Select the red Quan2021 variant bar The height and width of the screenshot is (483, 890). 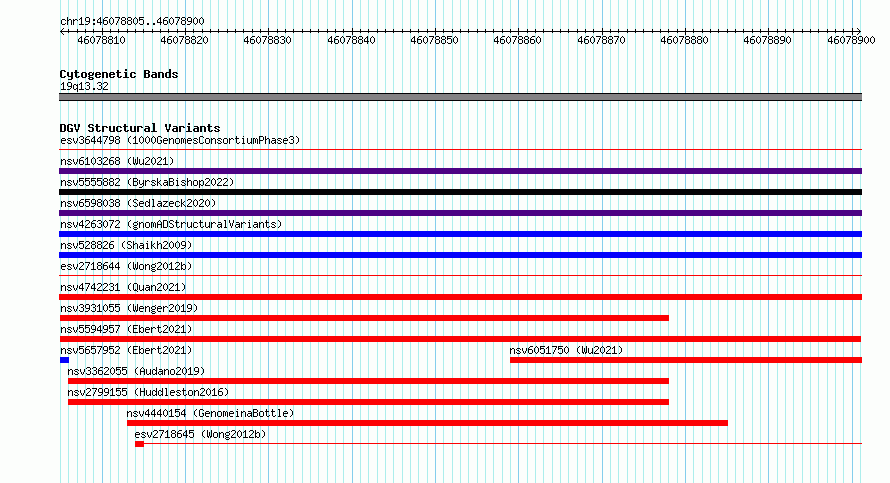(460, 297)
